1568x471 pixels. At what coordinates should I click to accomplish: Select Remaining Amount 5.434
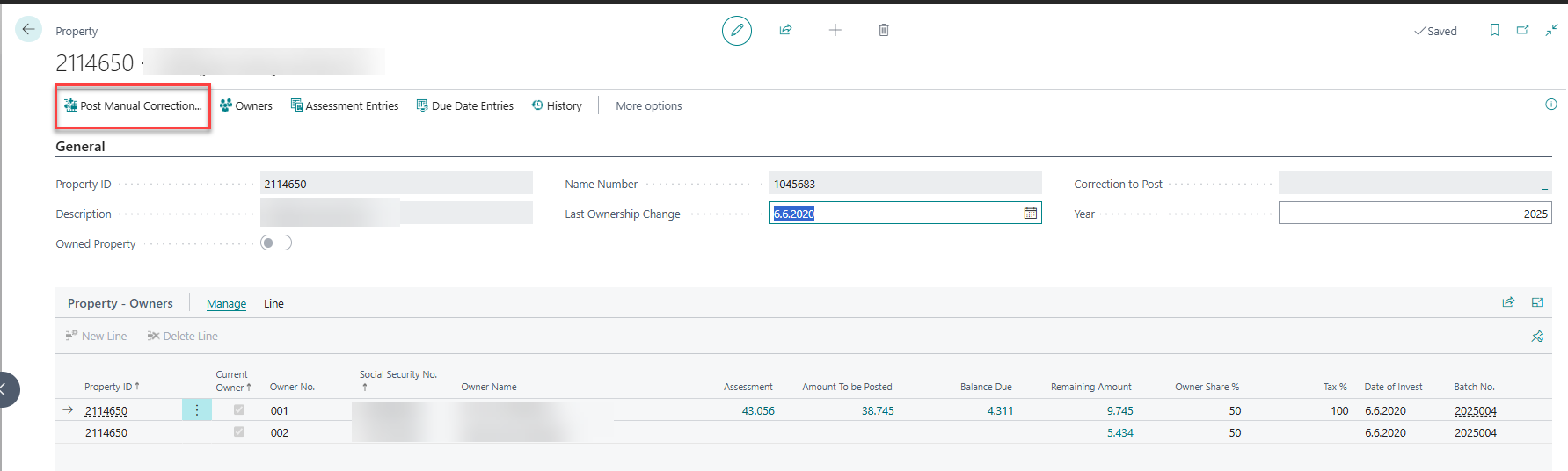1119,432
